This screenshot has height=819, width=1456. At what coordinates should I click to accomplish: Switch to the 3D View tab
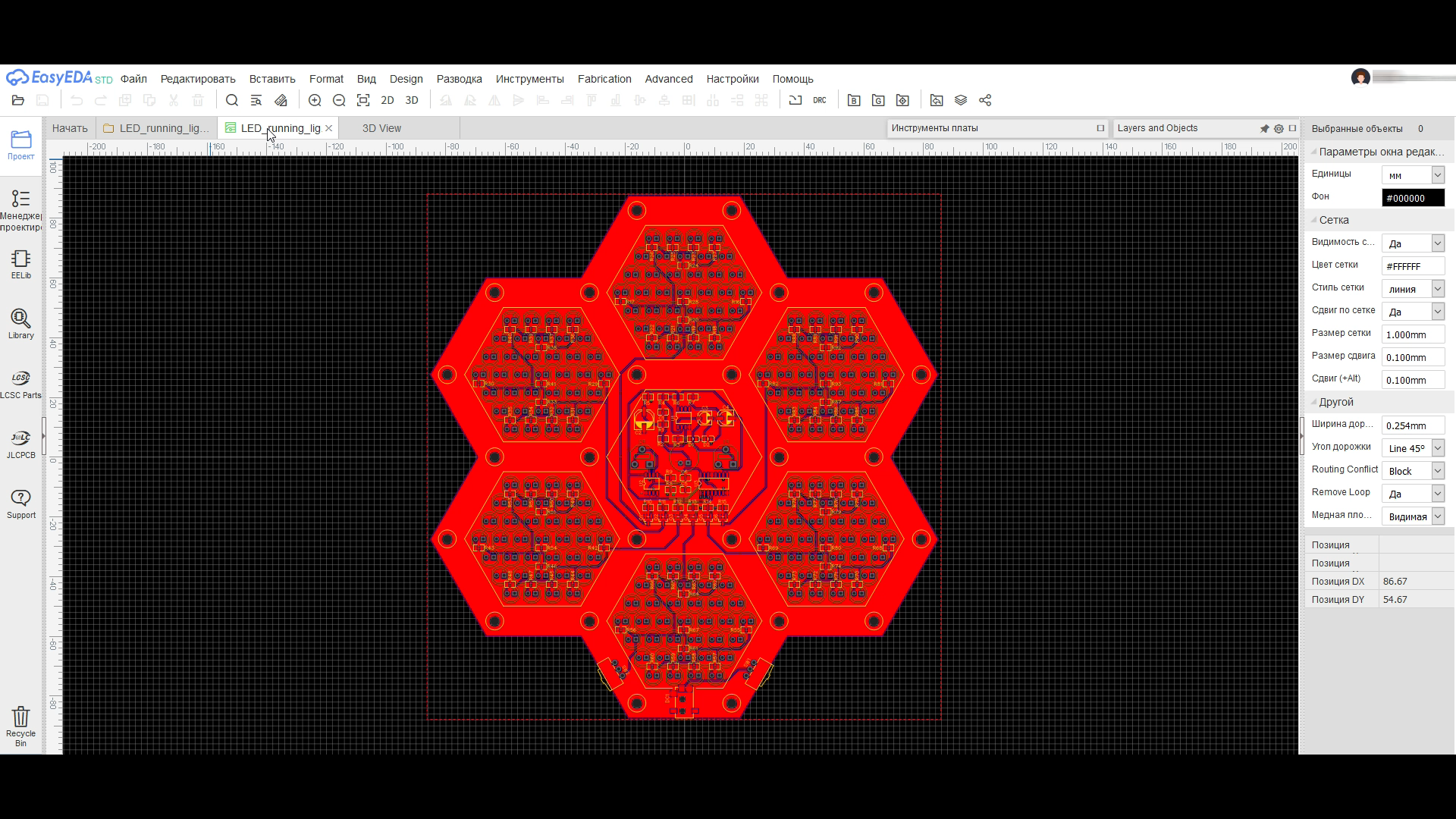point(381,128)
